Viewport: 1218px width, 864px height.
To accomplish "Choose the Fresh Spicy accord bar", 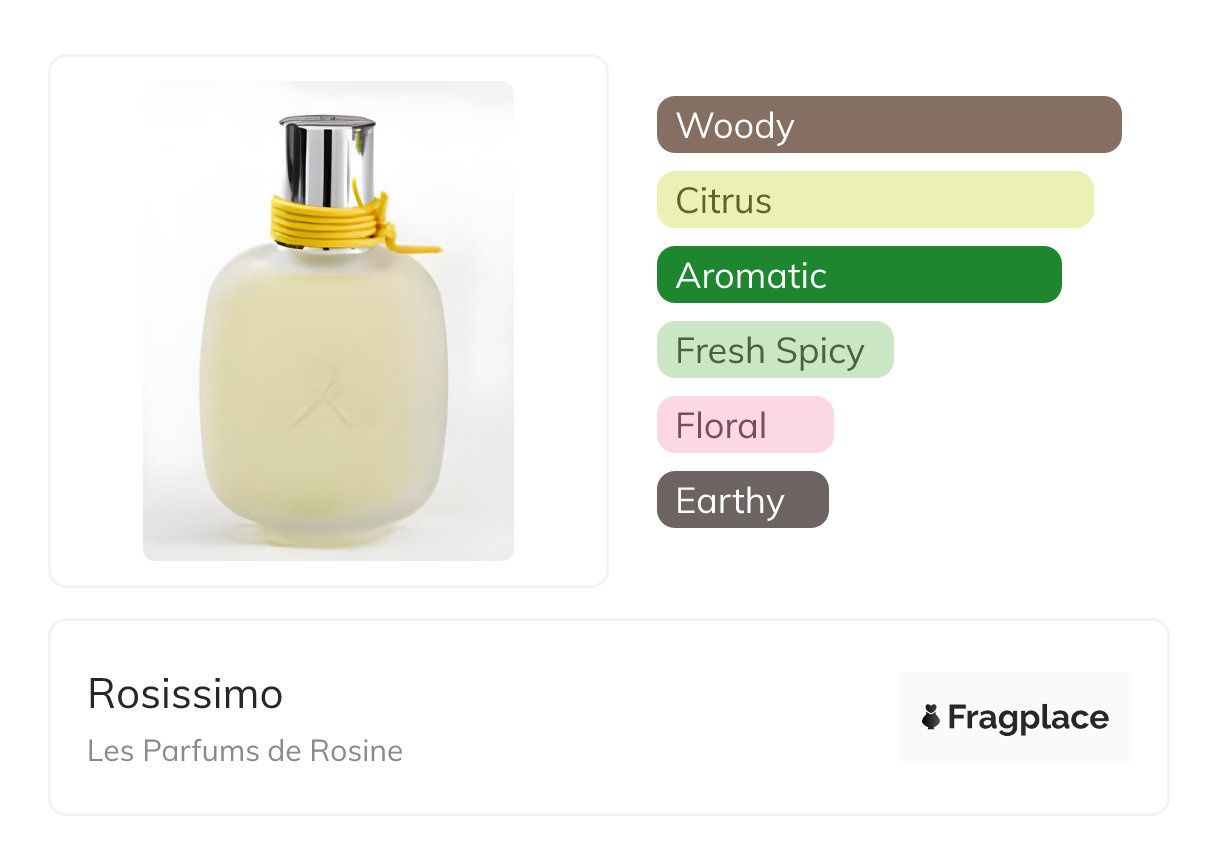I will (x=775, y=350).
